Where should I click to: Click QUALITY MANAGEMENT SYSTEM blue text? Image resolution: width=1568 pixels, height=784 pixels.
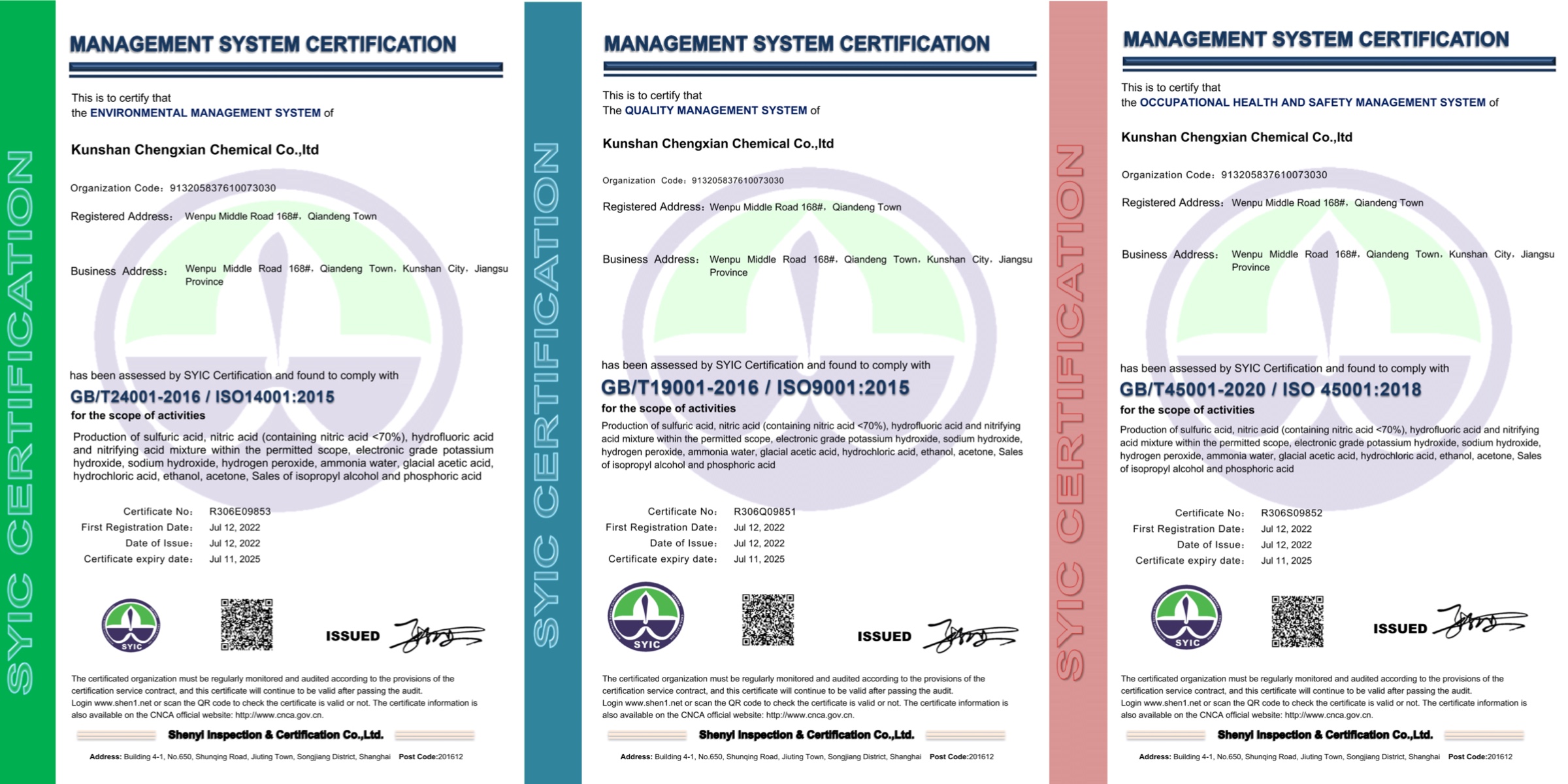(715, 110)
